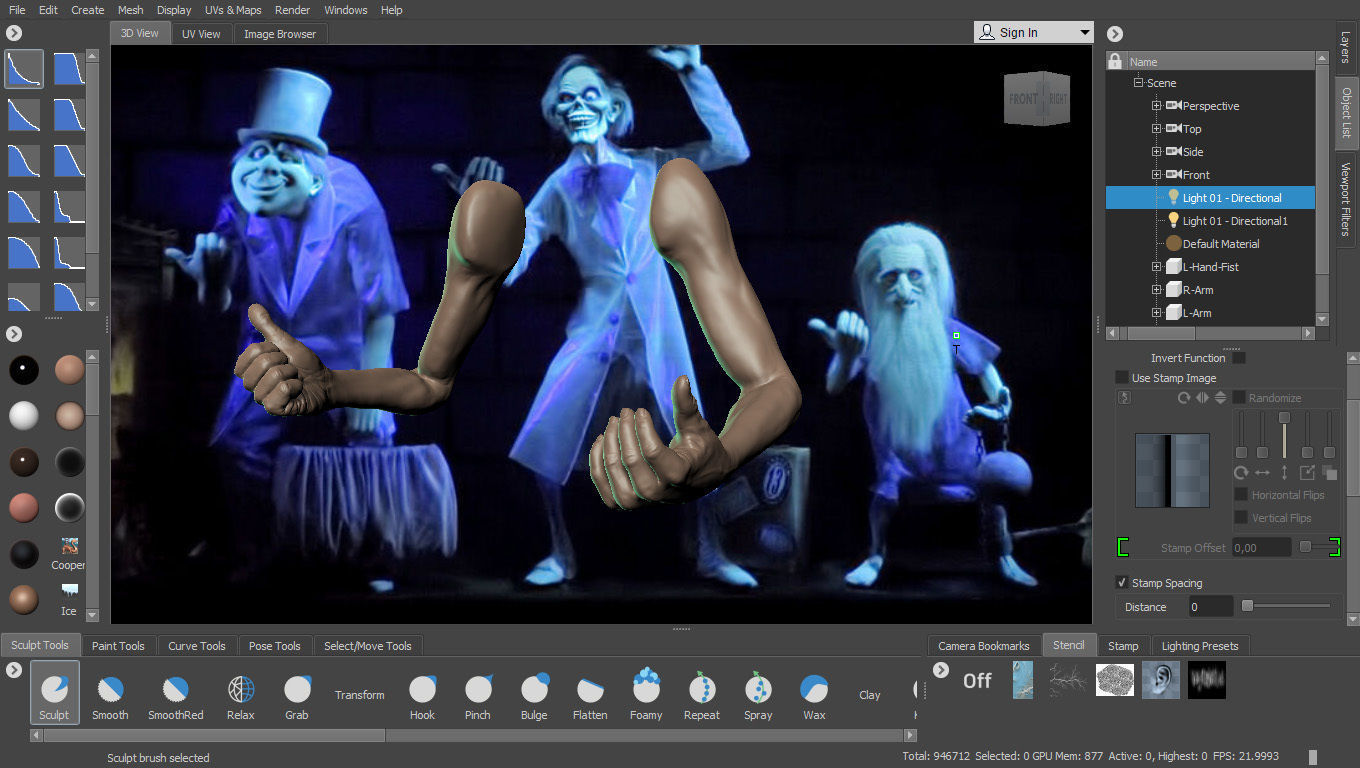Choose the Bulge brush
Viewport: 1360px width, 768px height.
pos(534,696)
